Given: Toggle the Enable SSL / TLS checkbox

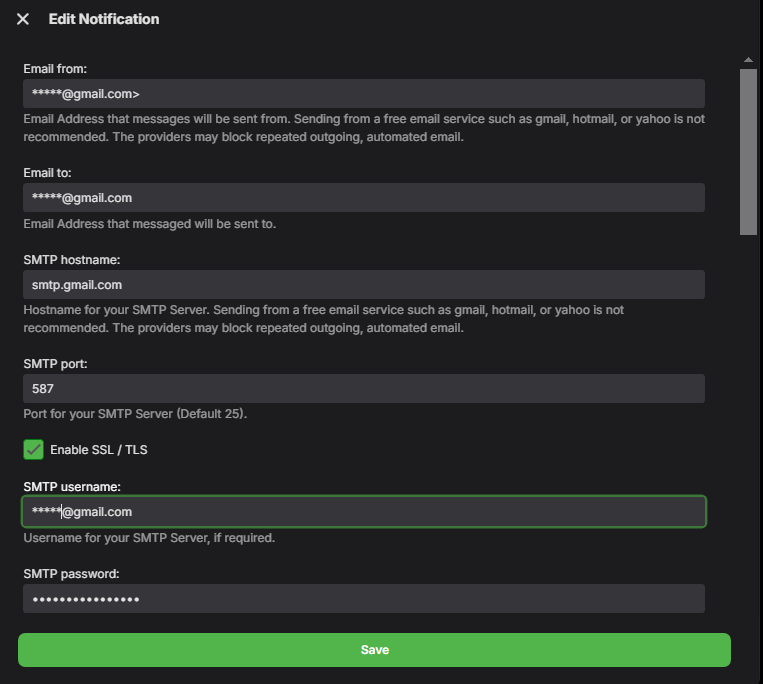Looking at the screenshot, I should [x=34, y=450].
